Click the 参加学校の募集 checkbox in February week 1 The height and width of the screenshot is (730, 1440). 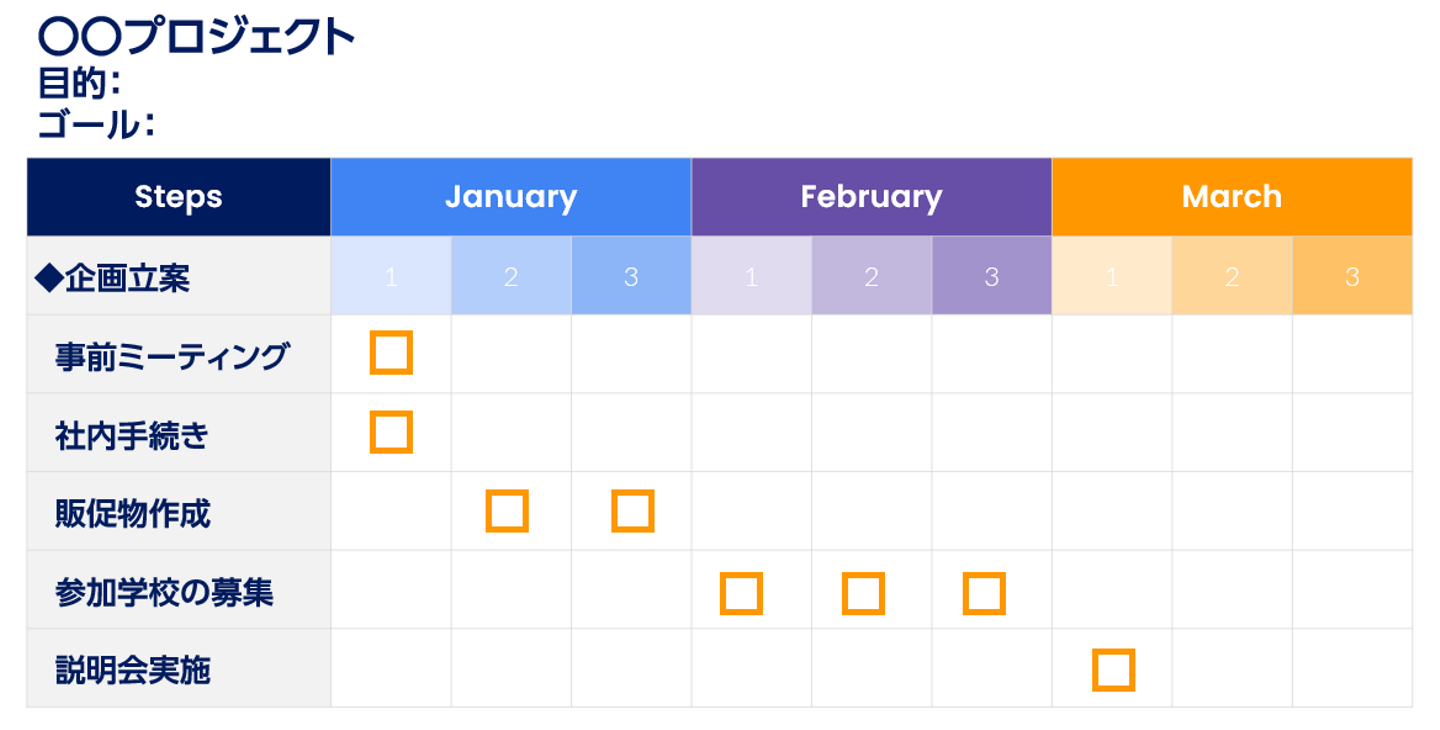pos(741,594)
